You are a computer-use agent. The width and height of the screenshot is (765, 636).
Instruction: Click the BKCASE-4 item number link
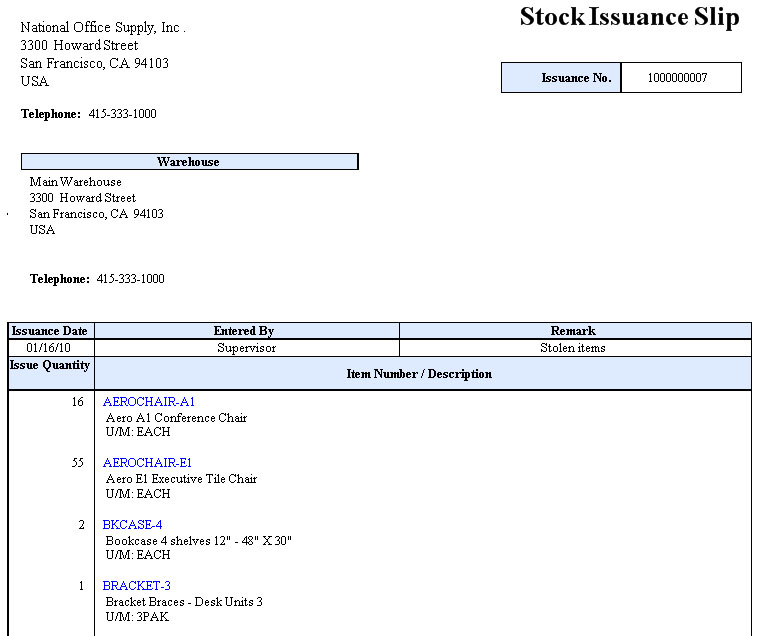[x=132, y=524]
